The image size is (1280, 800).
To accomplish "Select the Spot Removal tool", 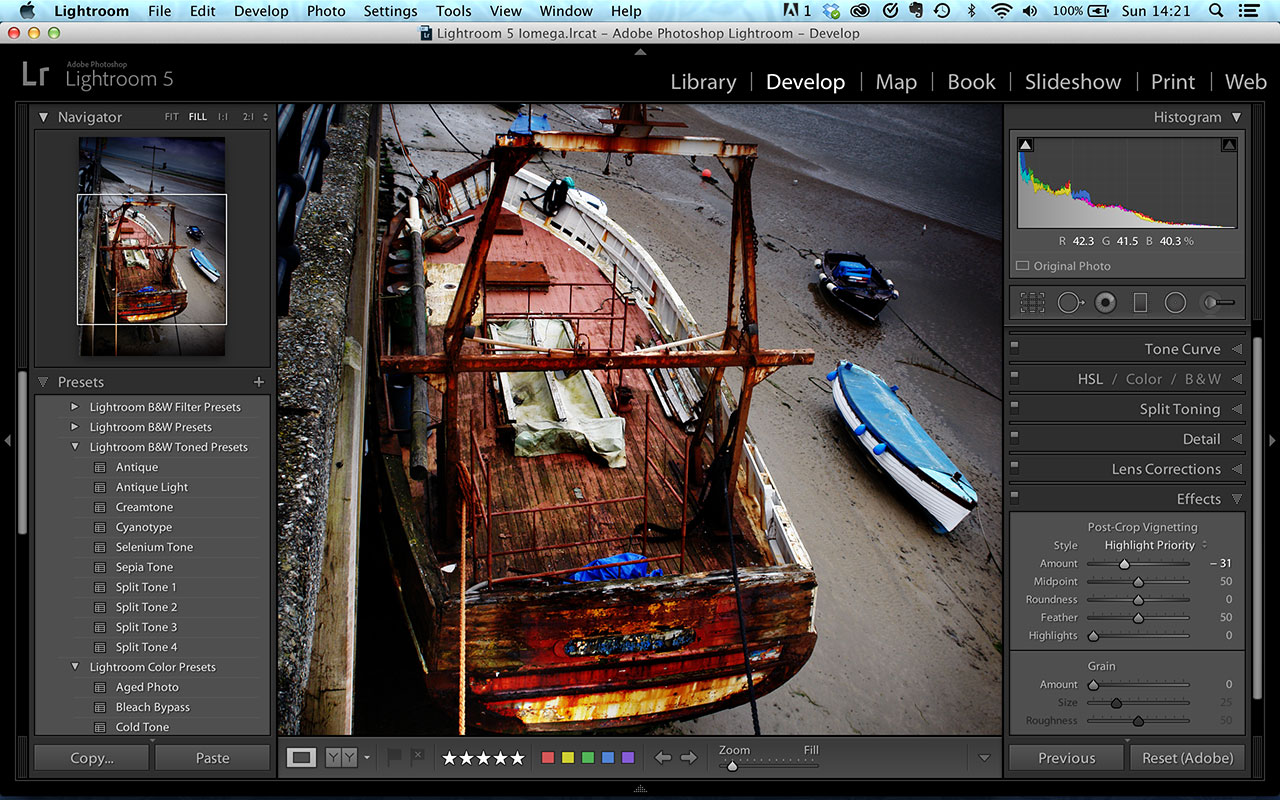I will coord(1069,302).
